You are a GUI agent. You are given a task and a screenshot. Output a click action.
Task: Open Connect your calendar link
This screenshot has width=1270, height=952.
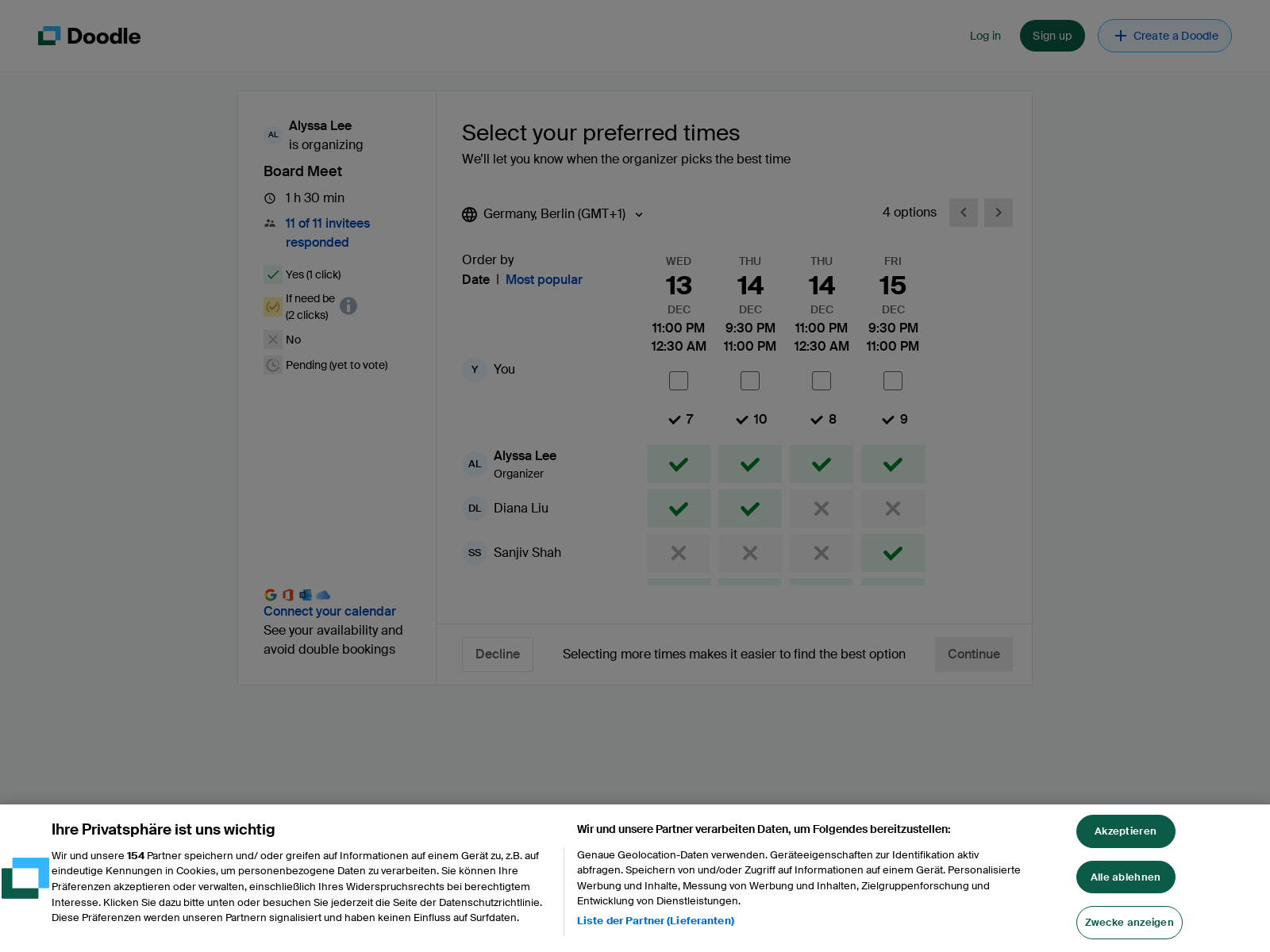(329, 611)
